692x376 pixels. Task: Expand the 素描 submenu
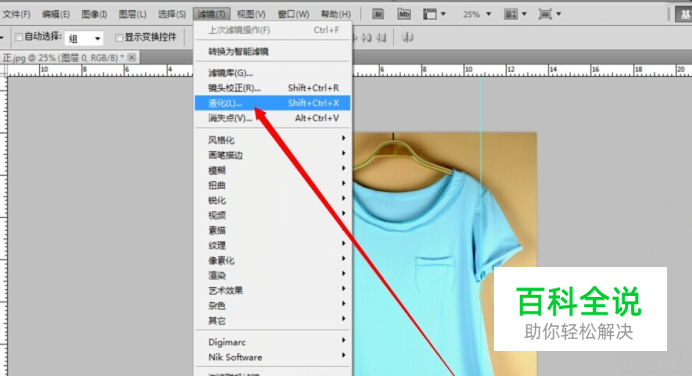[272, 230]
